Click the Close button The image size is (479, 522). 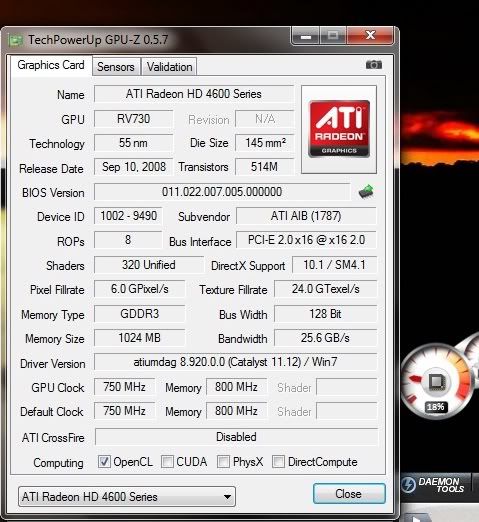(349, 494)
